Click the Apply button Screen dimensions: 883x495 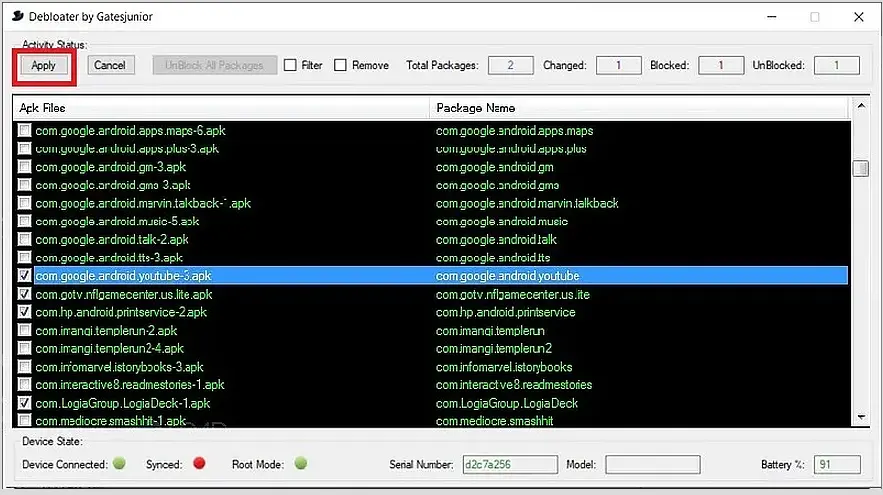[x=43, y=65]
